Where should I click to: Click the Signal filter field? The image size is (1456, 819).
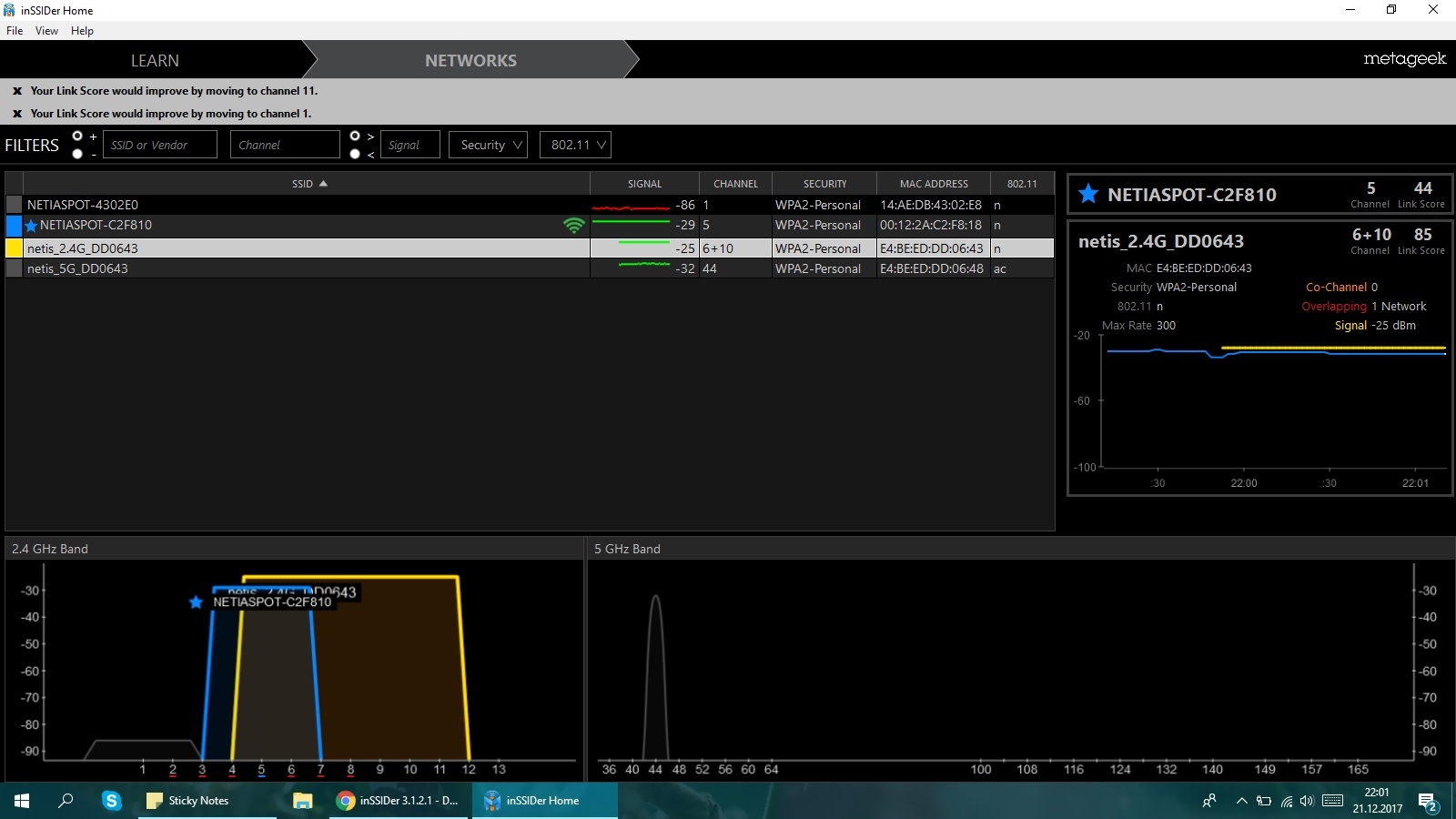409,145
